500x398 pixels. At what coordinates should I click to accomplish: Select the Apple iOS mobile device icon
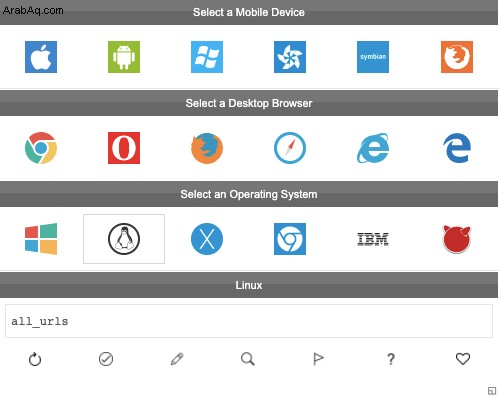pyautogui.click(x=41, y=57)
